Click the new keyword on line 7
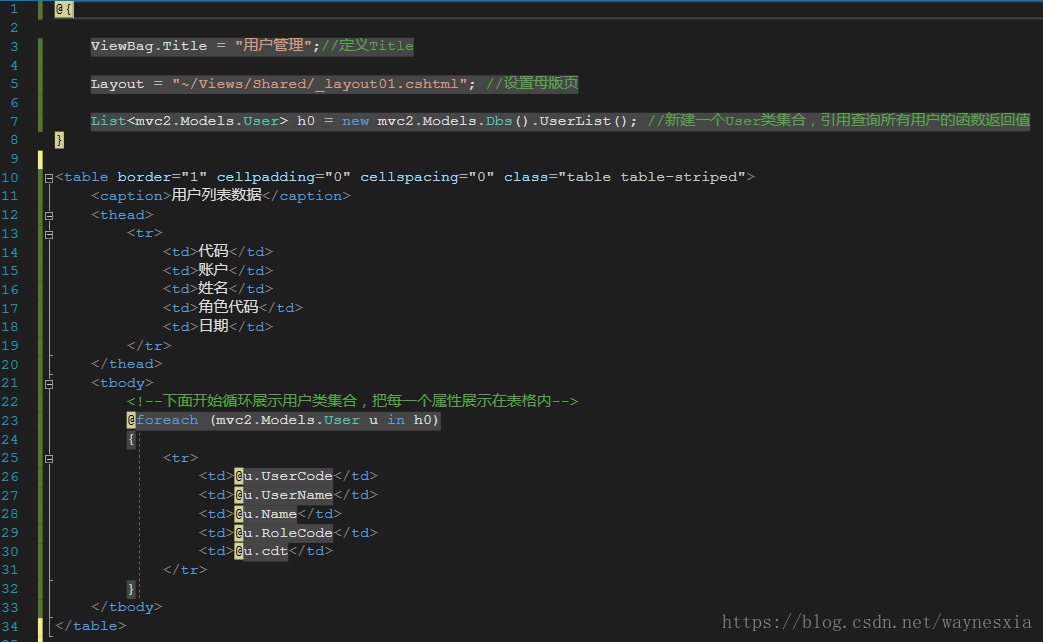The image size is (1043, 642). point(355,121)
